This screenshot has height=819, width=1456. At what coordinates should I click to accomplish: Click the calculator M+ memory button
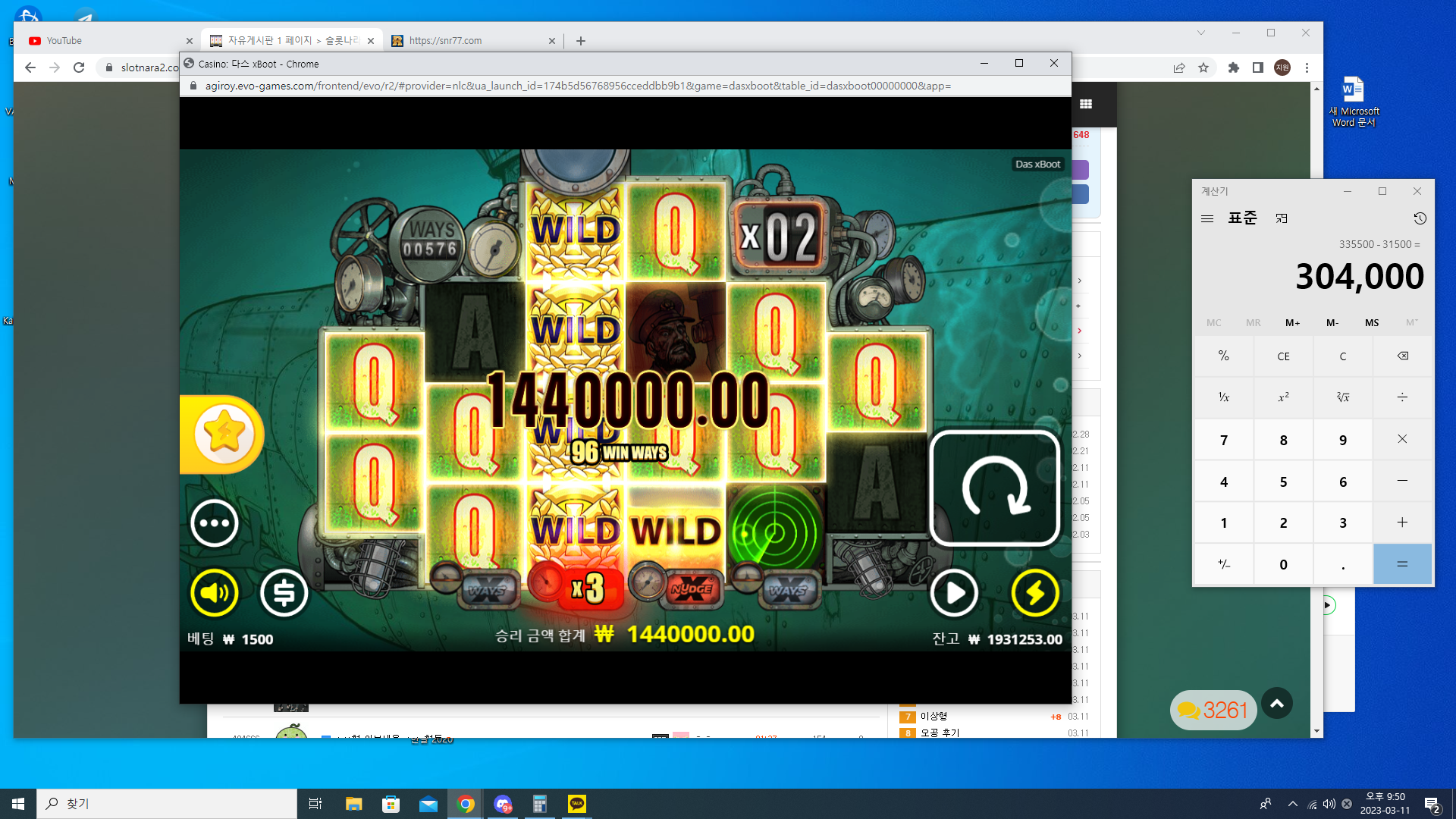pos(1293,323)
